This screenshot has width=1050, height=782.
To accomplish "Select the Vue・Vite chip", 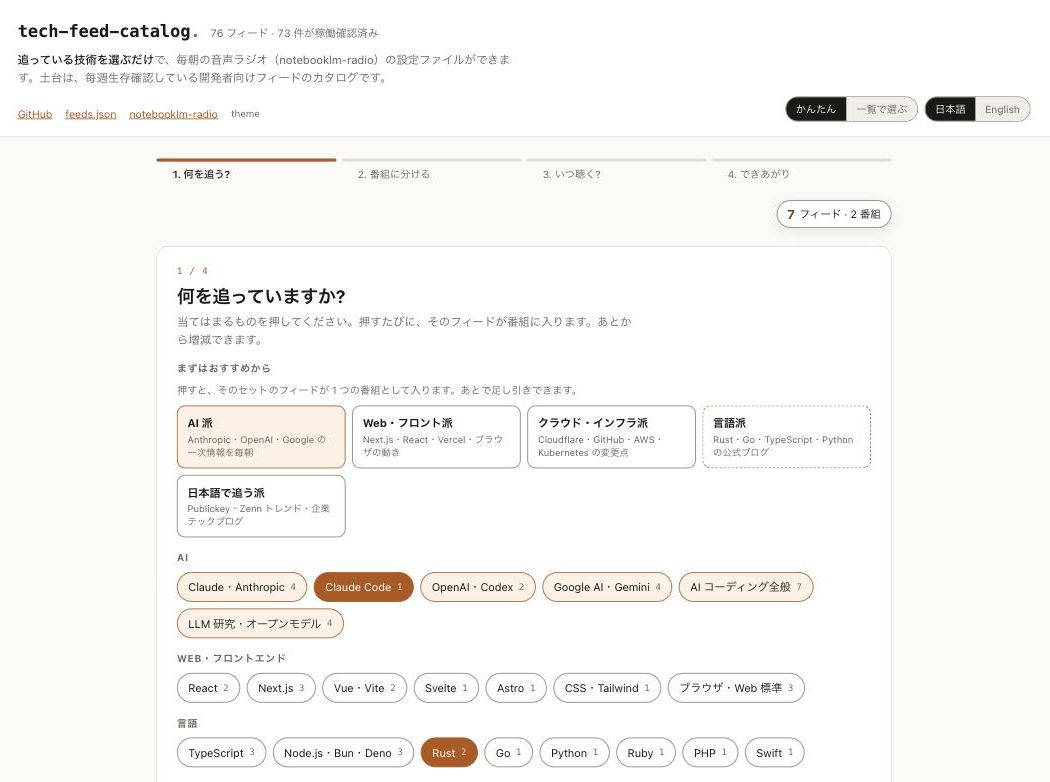I will [364, 688].
